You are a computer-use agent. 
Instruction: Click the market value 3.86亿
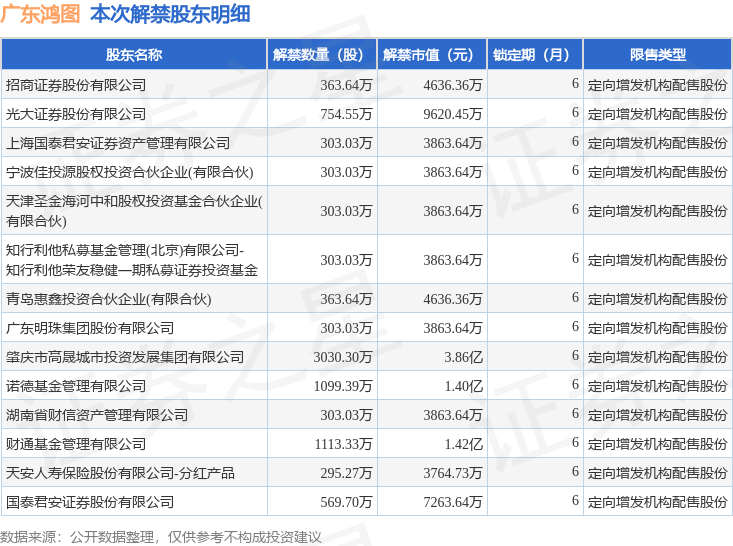[463, 357]
